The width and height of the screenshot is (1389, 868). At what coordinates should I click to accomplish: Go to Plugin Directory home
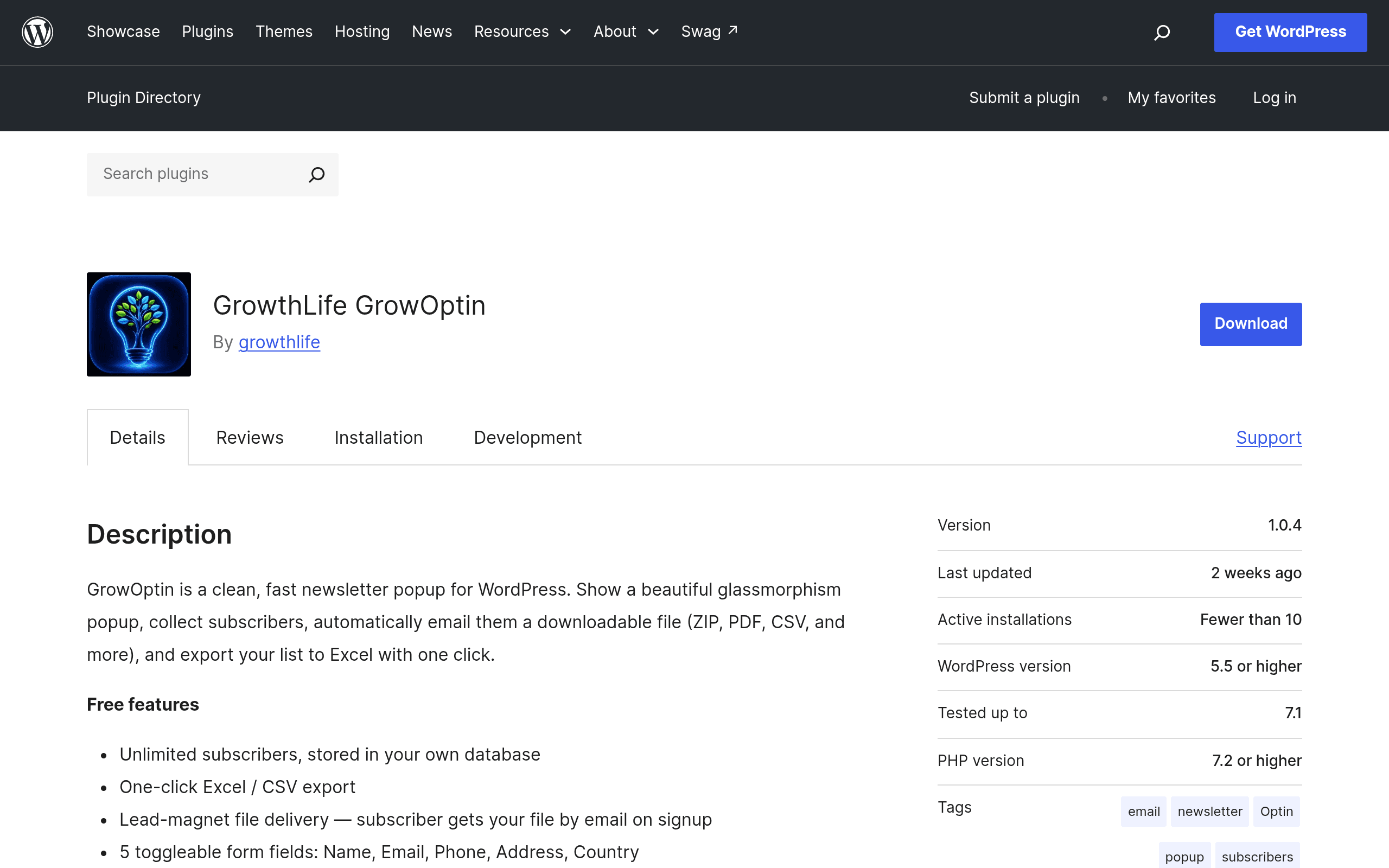pyautogui.click(x=143, y=98)
